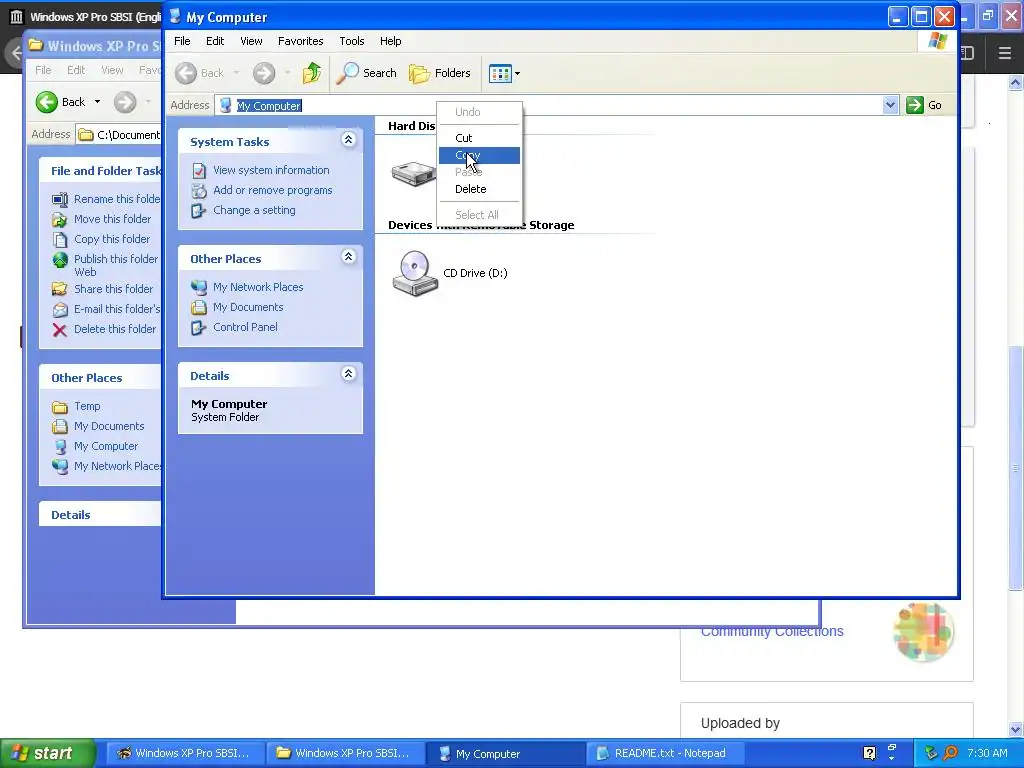Click the Up folder toolbar icon

click(x=312, y=73)
